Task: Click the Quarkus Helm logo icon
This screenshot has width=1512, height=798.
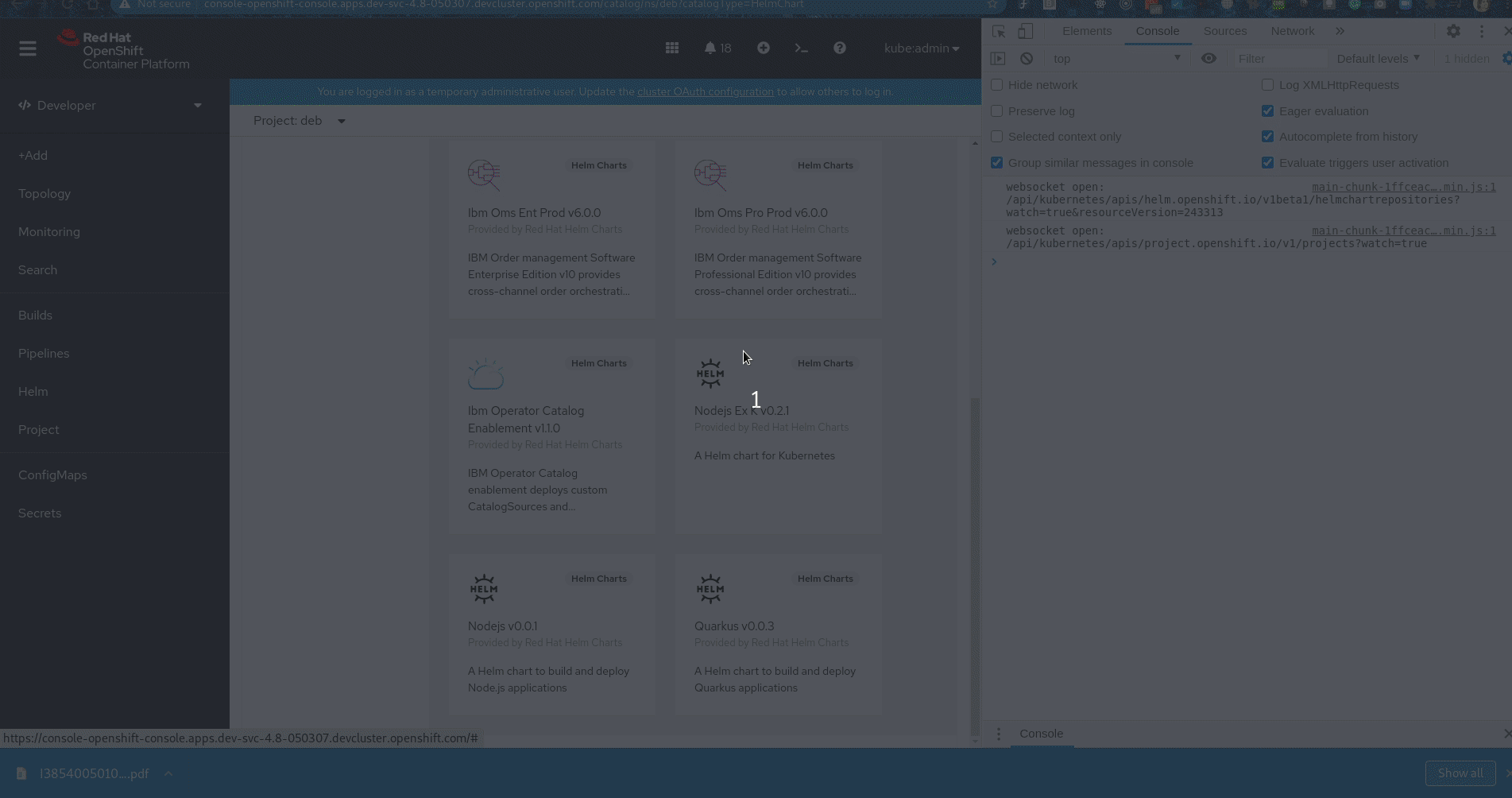Action: pos(710,589)
